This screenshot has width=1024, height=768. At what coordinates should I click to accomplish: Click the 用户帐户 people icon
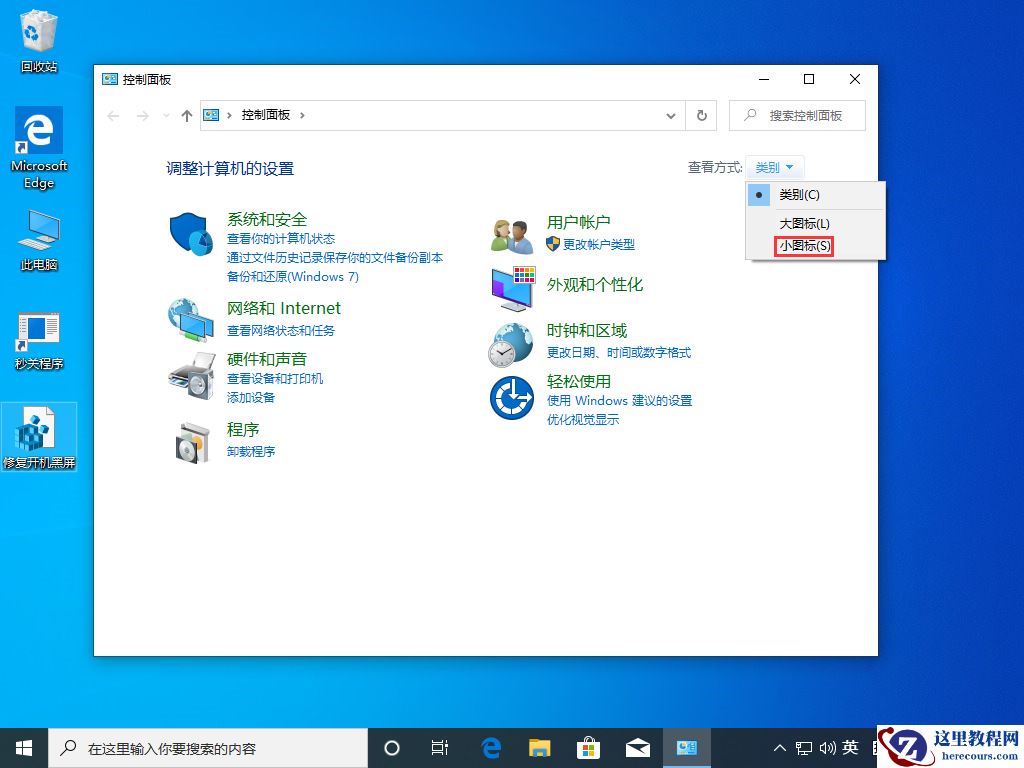[x=511, y=231]
